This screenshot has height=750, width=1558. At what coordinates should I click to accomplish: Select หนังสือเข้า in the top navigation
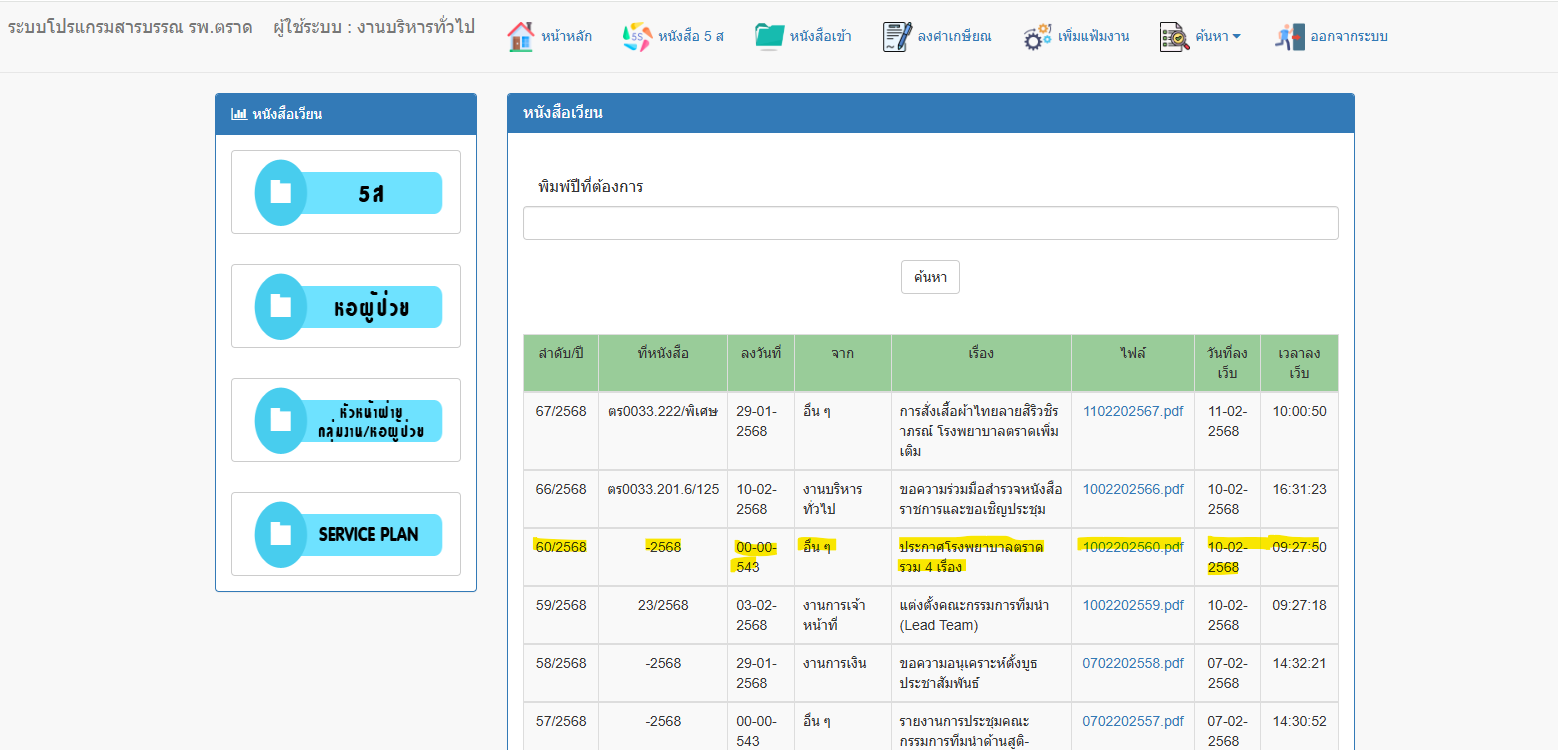pos(820,37)
